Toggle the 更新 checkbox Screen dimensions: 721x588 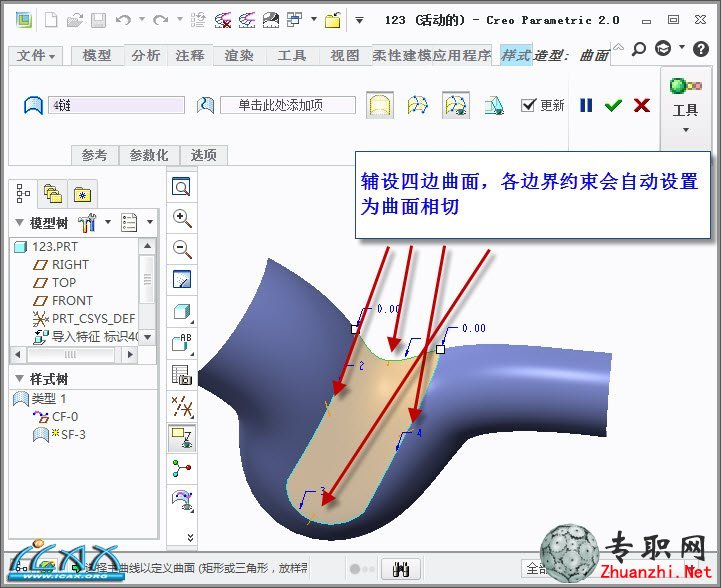[528, 105]
